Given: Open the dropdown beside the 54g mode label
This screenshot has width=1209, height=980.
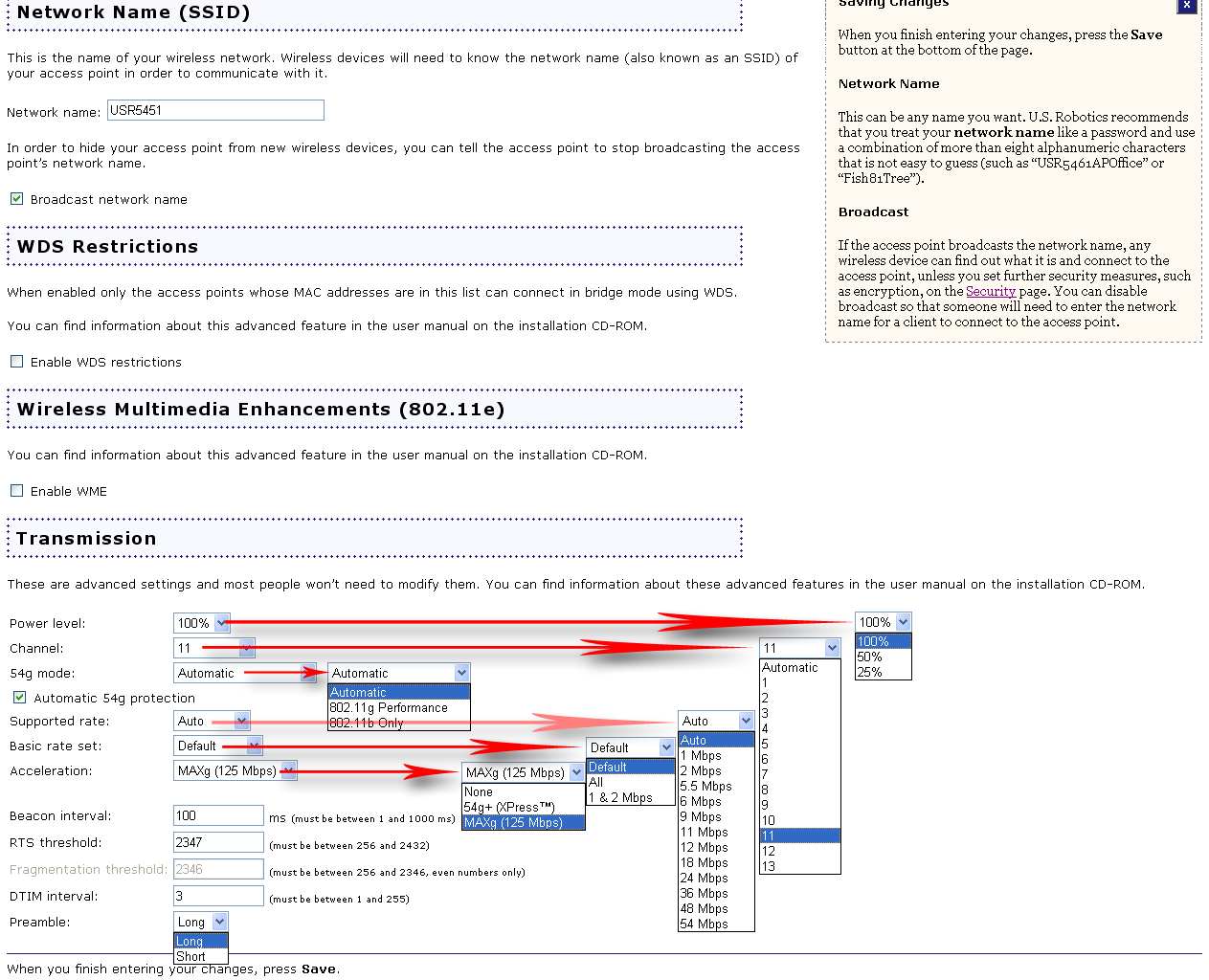Looking at the screenshot, I should coord(244,673).
